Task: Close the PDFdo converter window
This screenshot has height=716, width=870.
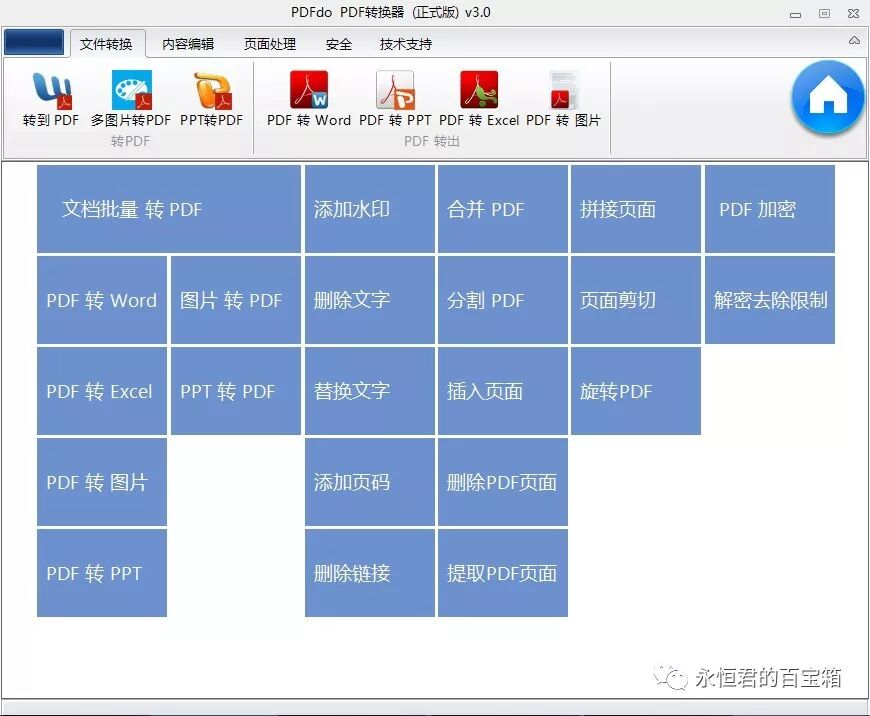Action: coord(853,13)
